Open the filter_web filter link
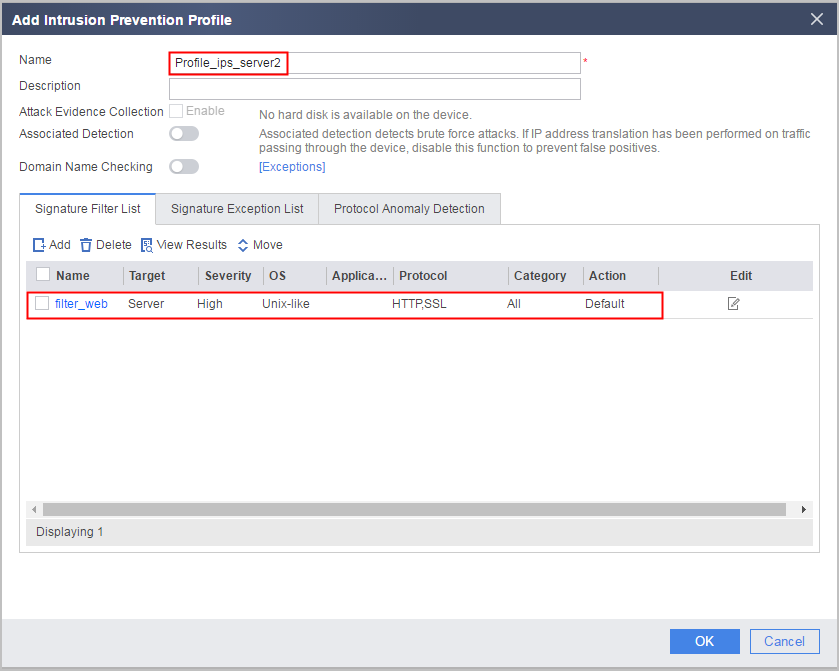 click(81, 304)
